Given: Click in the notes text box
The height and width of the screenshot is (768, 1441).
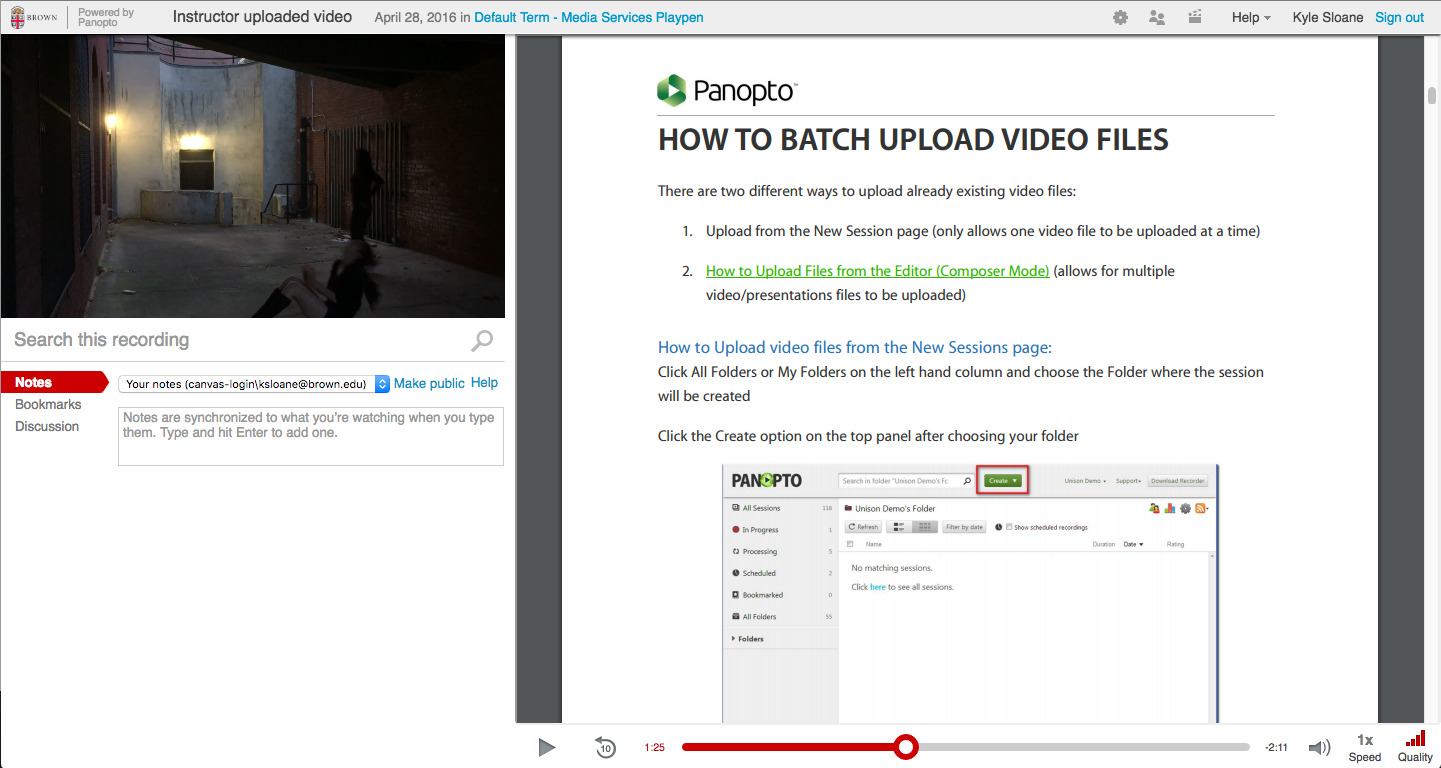Looking at the screenshot, I should pyautogui.click(x=311, y=436).
